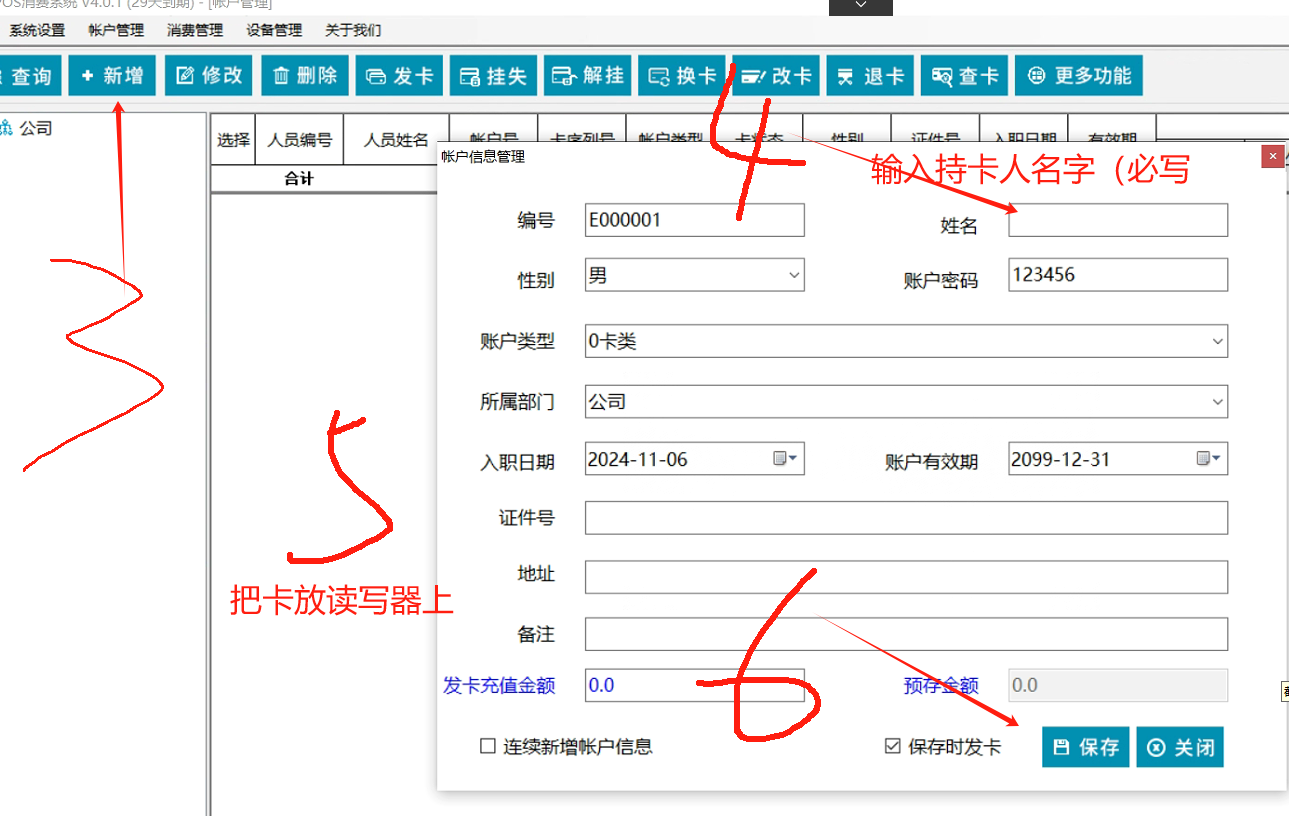The image size is (1289, 816).
Task: Click the 关闭 (Close) button in dialog
Action: point(1180,747)
